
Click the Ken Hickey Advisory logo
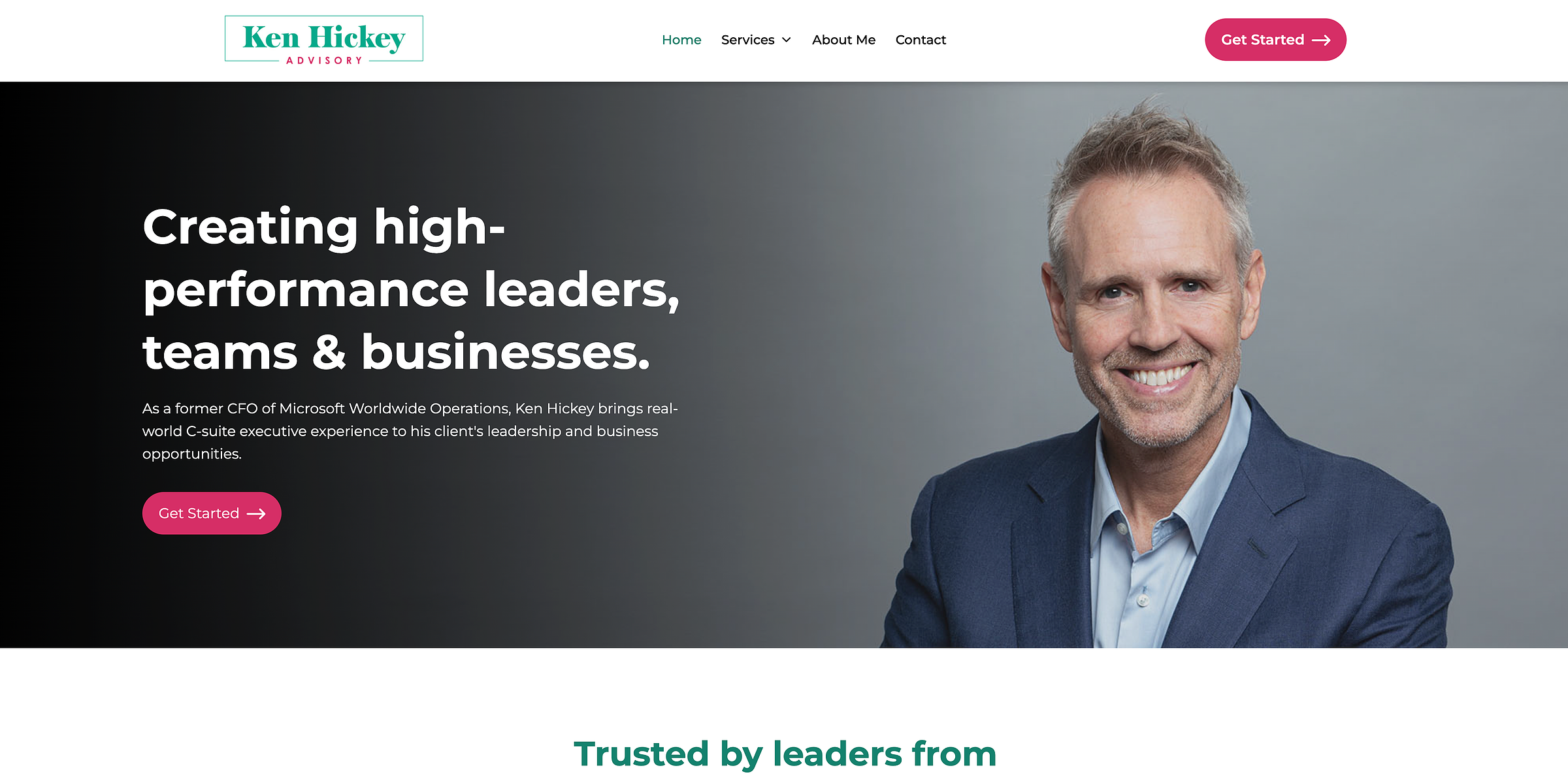[x=323, y=40]
